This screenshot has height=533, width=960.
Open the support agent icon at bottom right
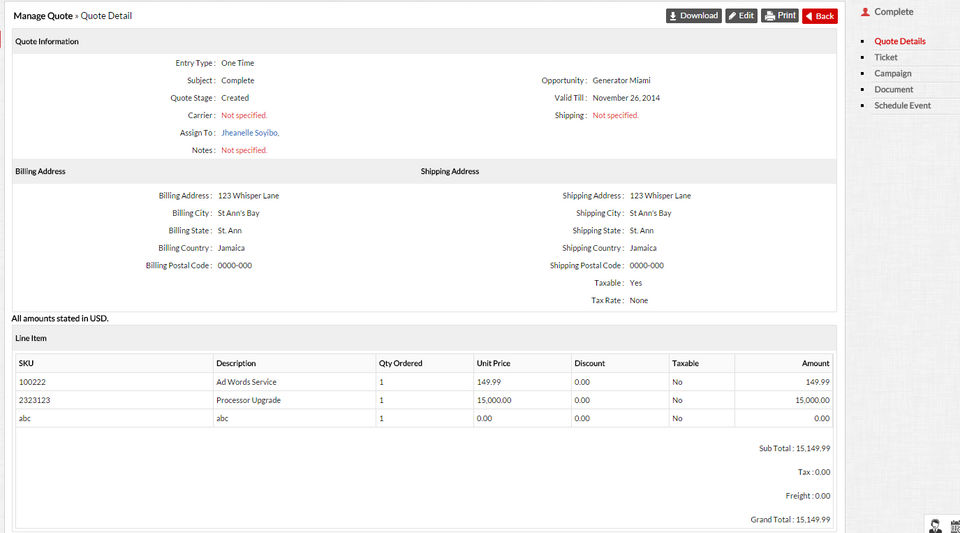[935, 526]
